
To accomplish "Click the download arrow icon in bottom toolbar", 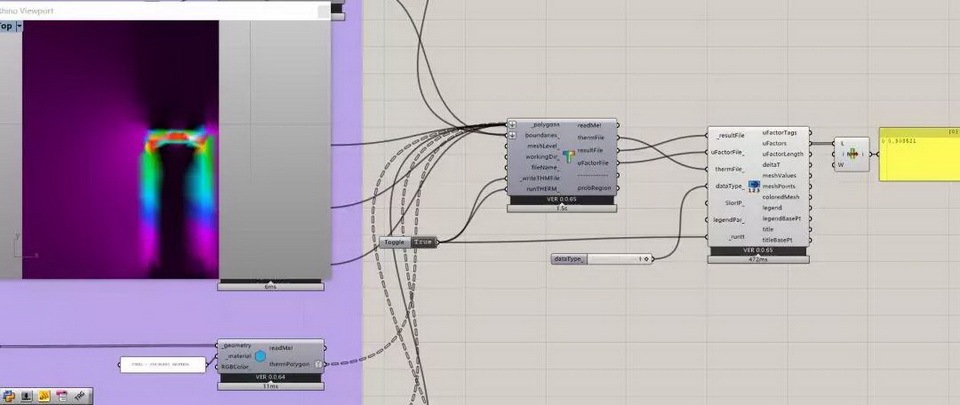I will 26,396.
